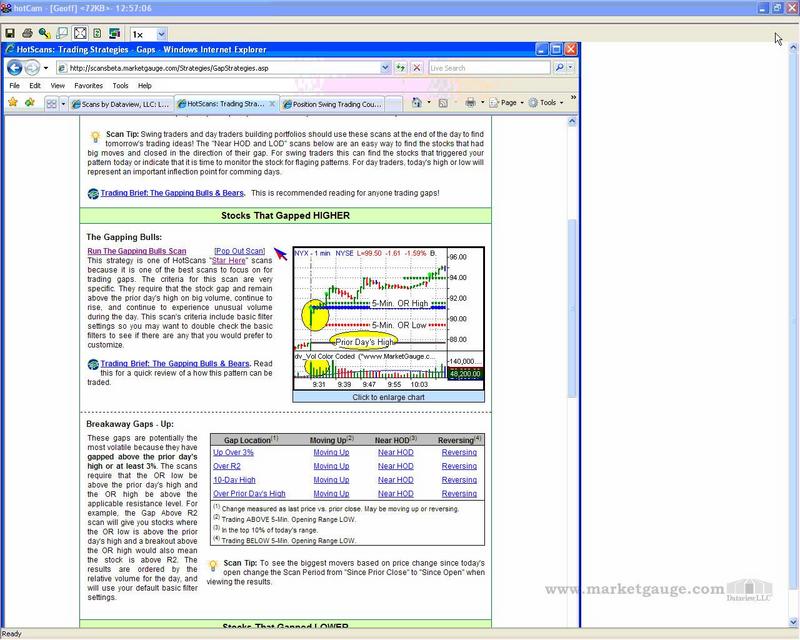Switch to Position Swing Trading Cou... tab
Viewport: 800px width, 640px height.
point(332,104)
